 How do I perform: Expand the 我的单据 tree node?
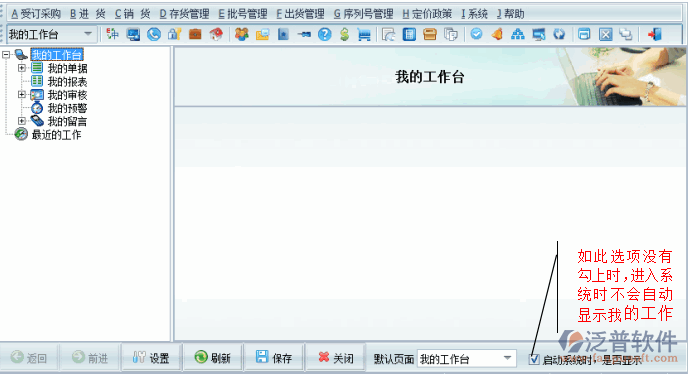22,68
